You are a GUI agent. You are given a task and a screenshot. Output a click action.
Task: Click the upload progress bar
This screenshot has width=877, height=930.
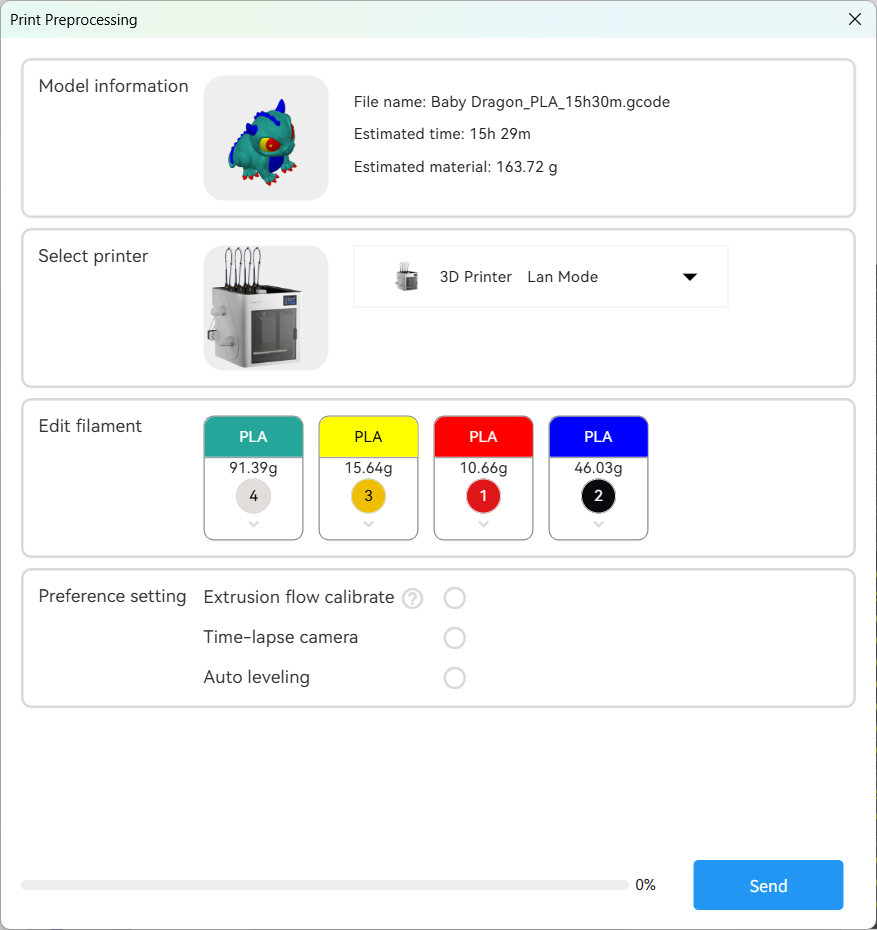click(x=325, y=885)
